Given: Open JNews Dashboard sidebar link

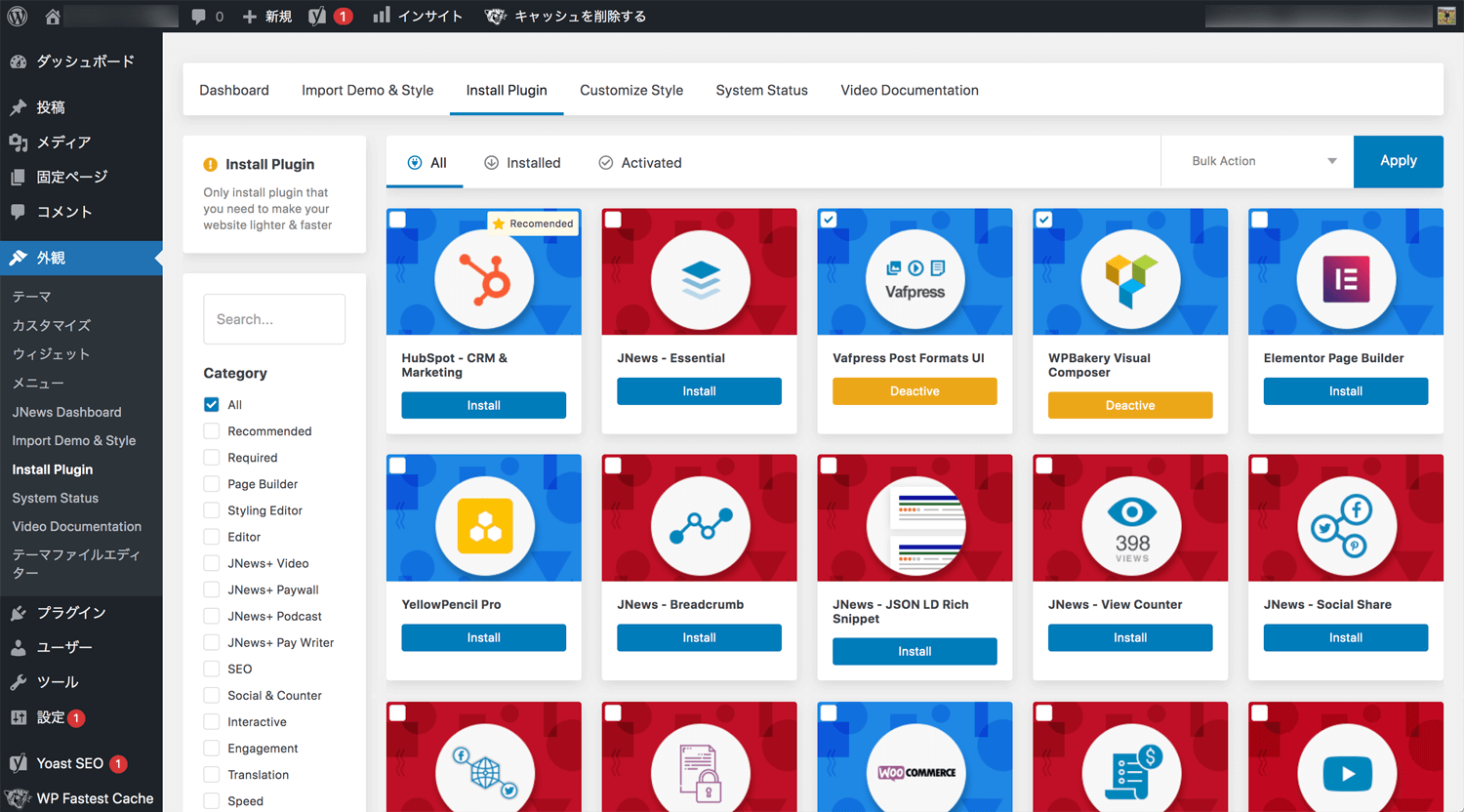Looking at the screenshot, I should tap(66, 412).
